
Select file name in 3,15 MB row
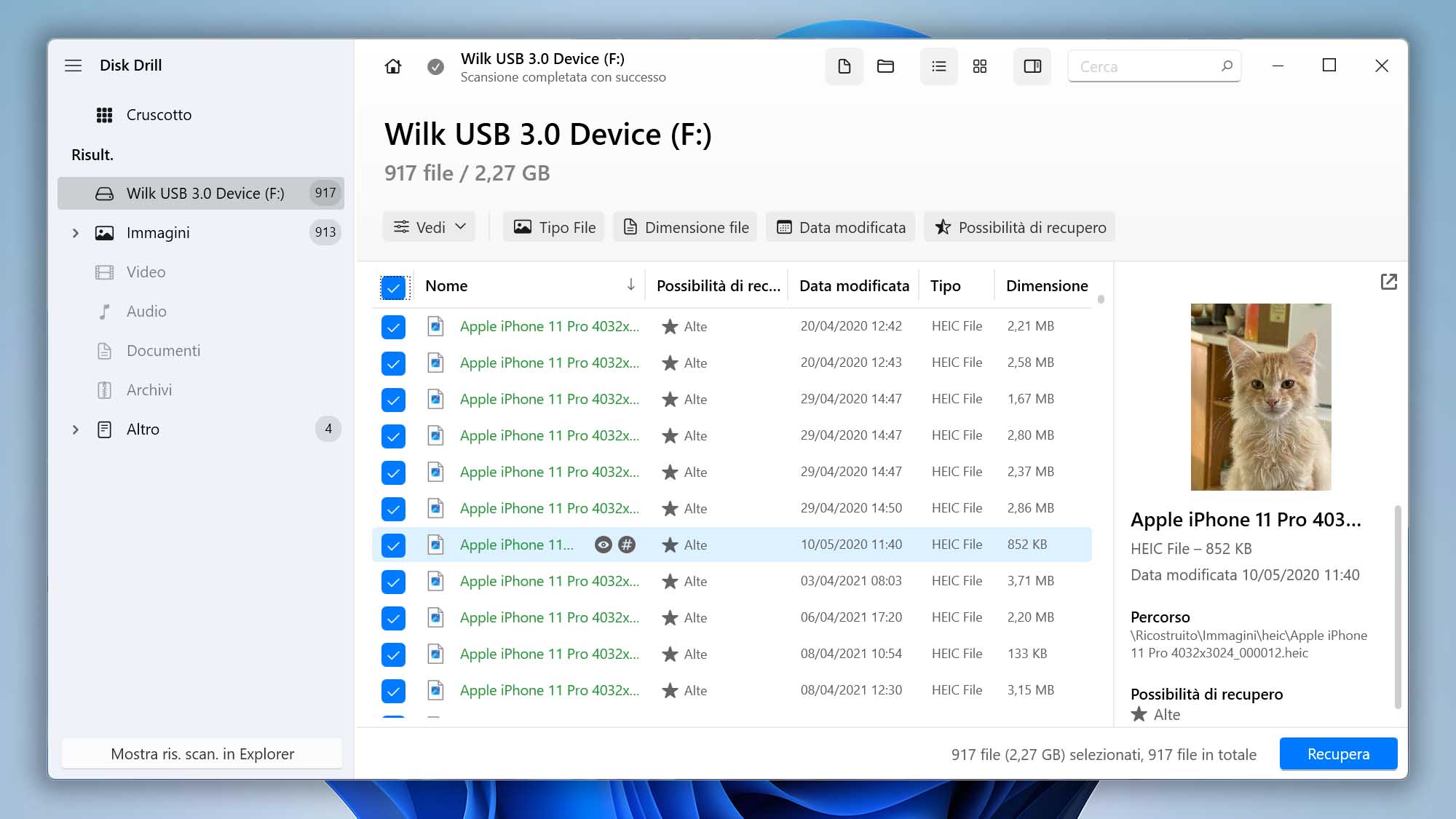click(550, 690)
